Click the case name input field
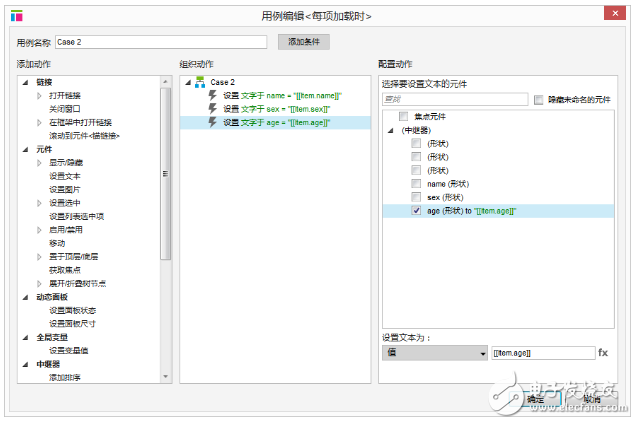636x424 pixels. [x=160, y=42]
